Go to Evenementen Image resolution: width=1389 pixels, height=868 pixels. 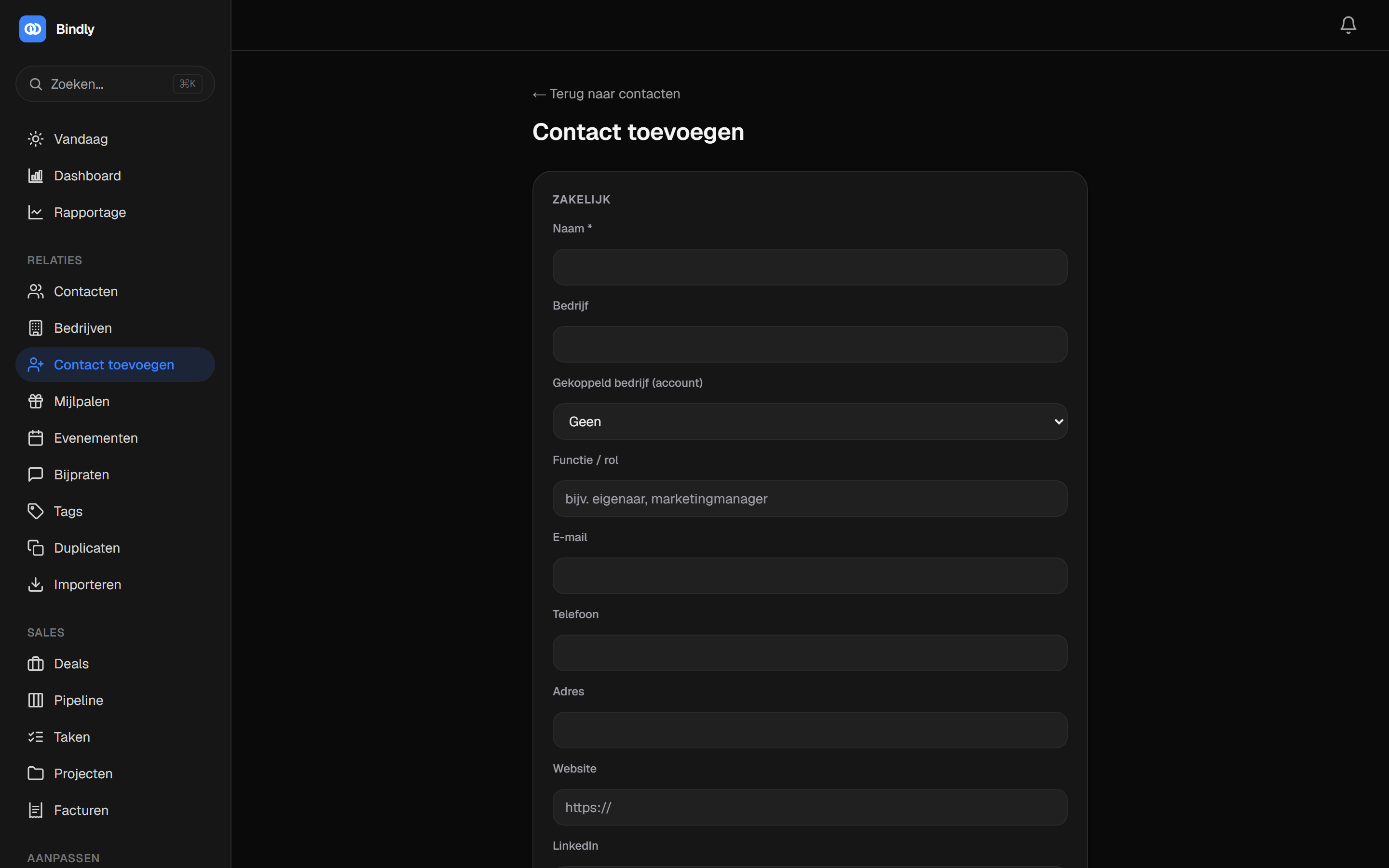click(115, 439)
